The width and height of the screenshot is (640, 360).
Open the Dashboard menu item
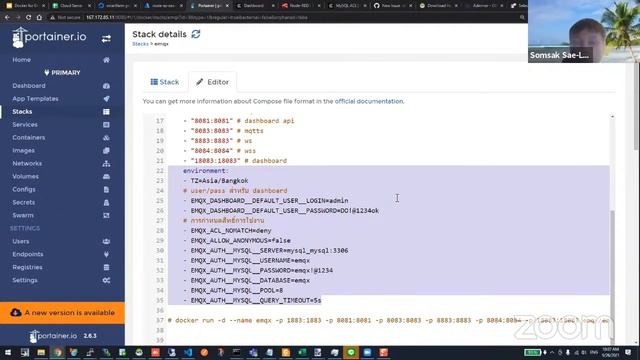29,86
